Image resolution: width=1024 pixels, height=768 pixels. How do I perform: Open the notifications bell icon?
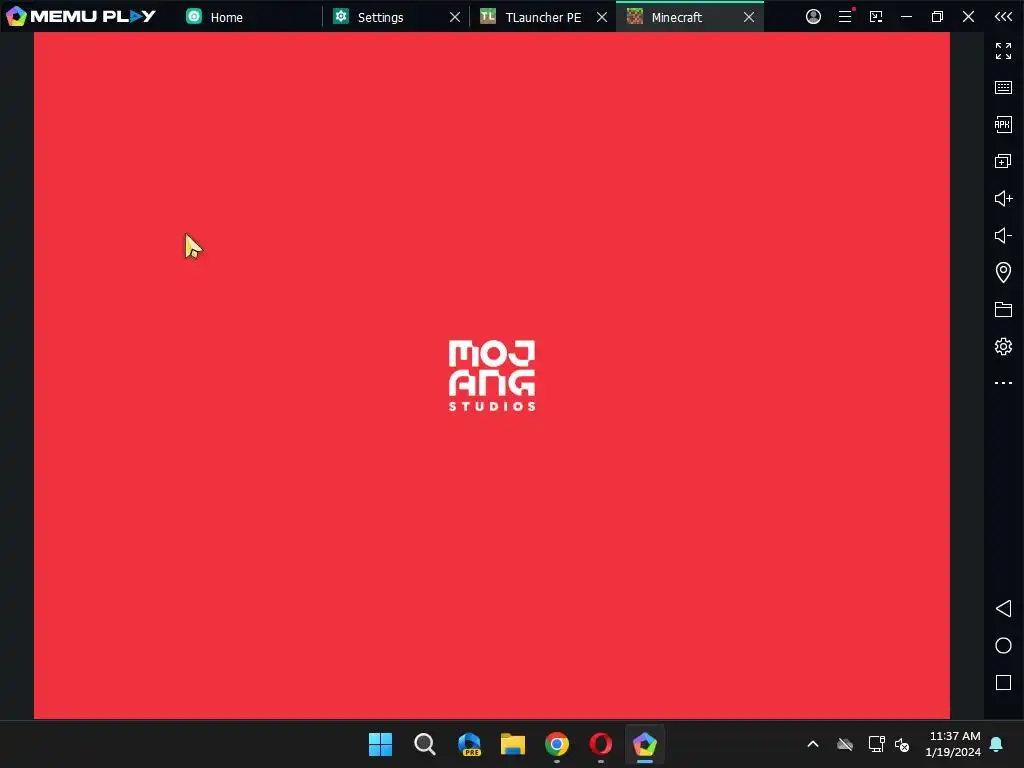(997, 744)
